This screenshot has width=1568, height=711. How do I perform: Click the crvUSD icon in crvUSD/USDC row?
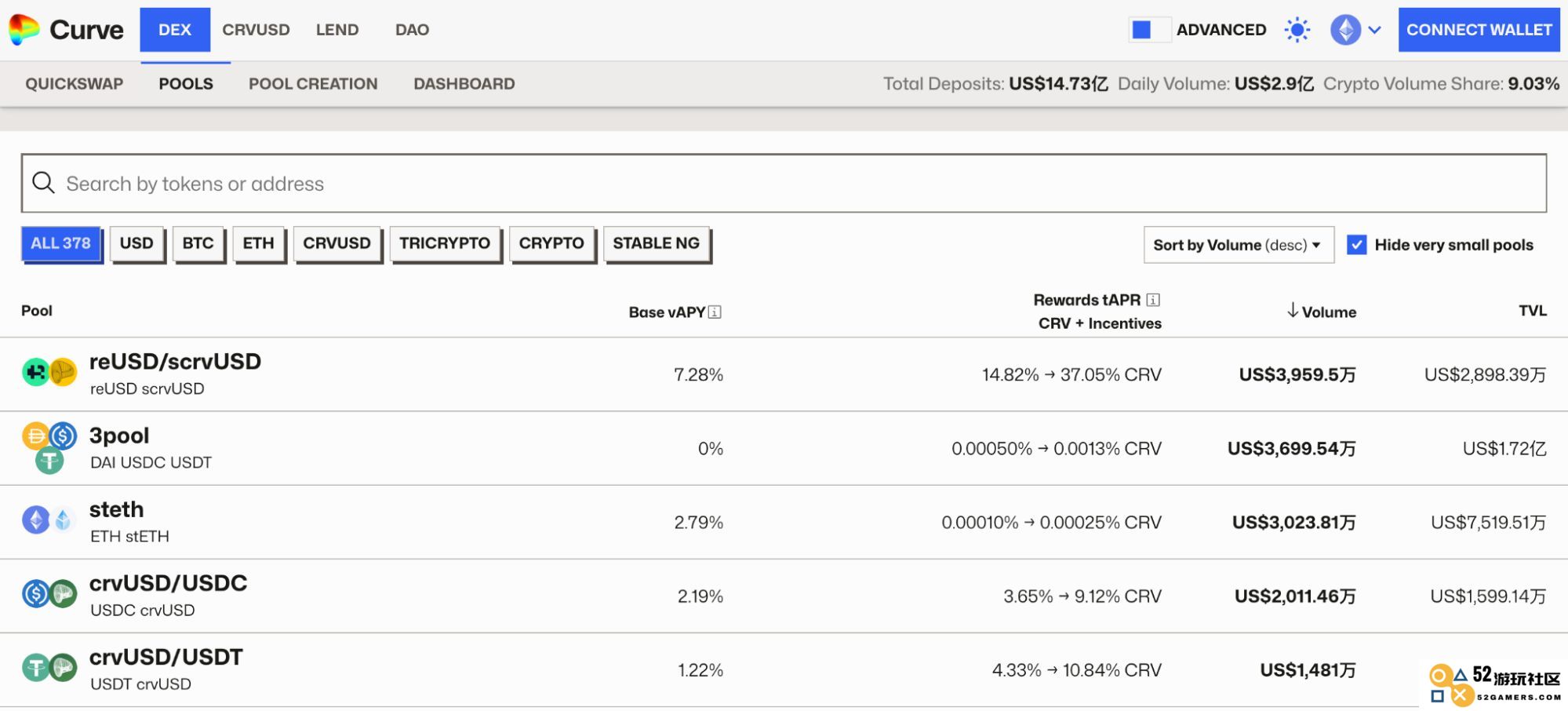64,594
